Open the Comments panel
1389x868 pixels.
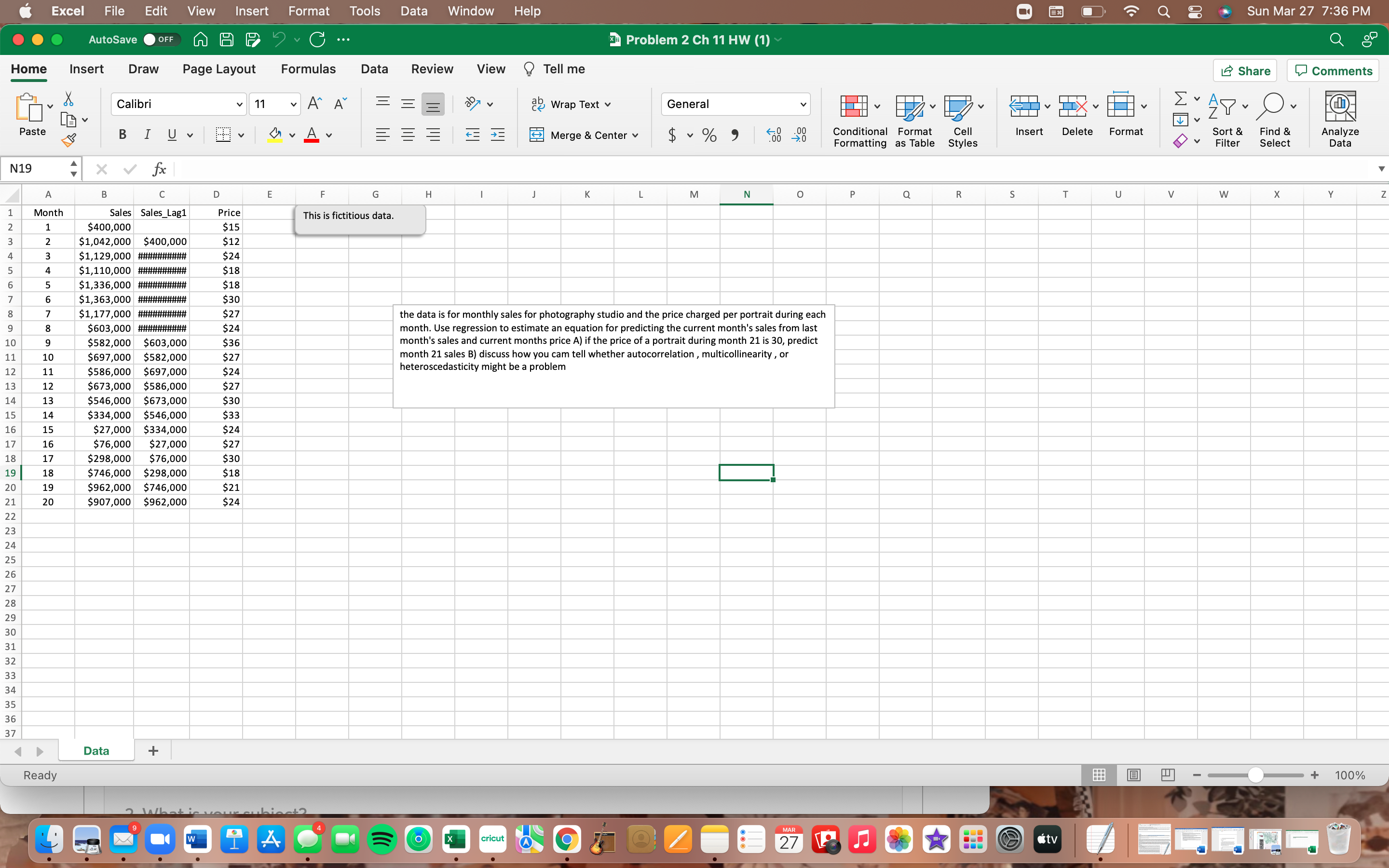(1332, 70)
